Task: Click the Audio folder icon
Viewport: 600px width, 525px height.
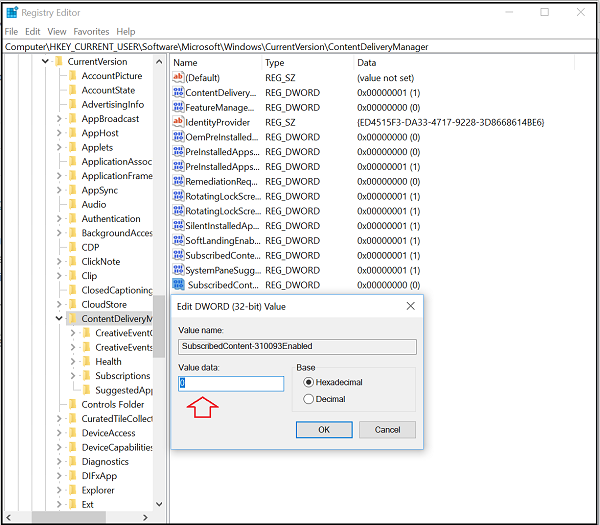Action: [x=73, y=204]
